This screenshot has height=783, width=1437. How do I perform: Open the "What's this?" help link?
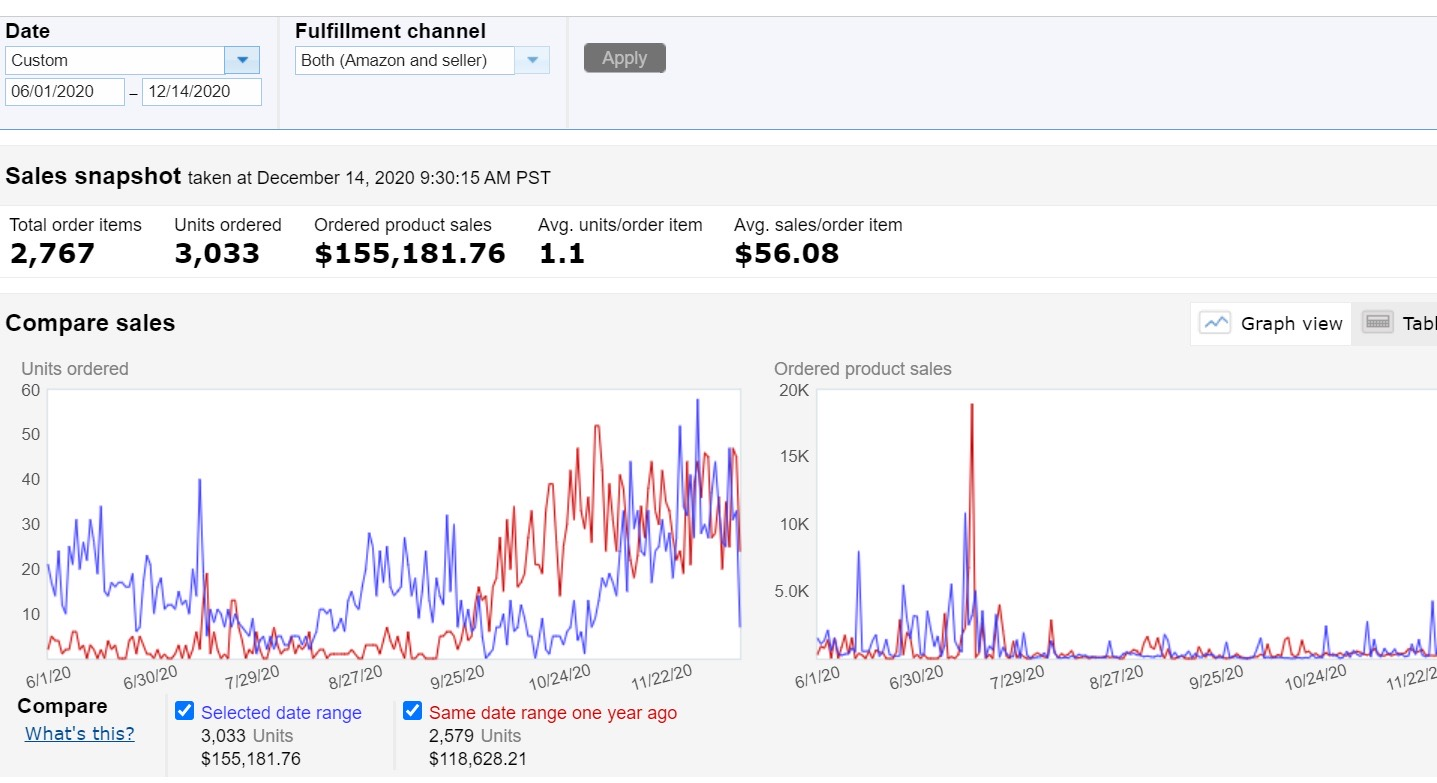tap(80, 733)
